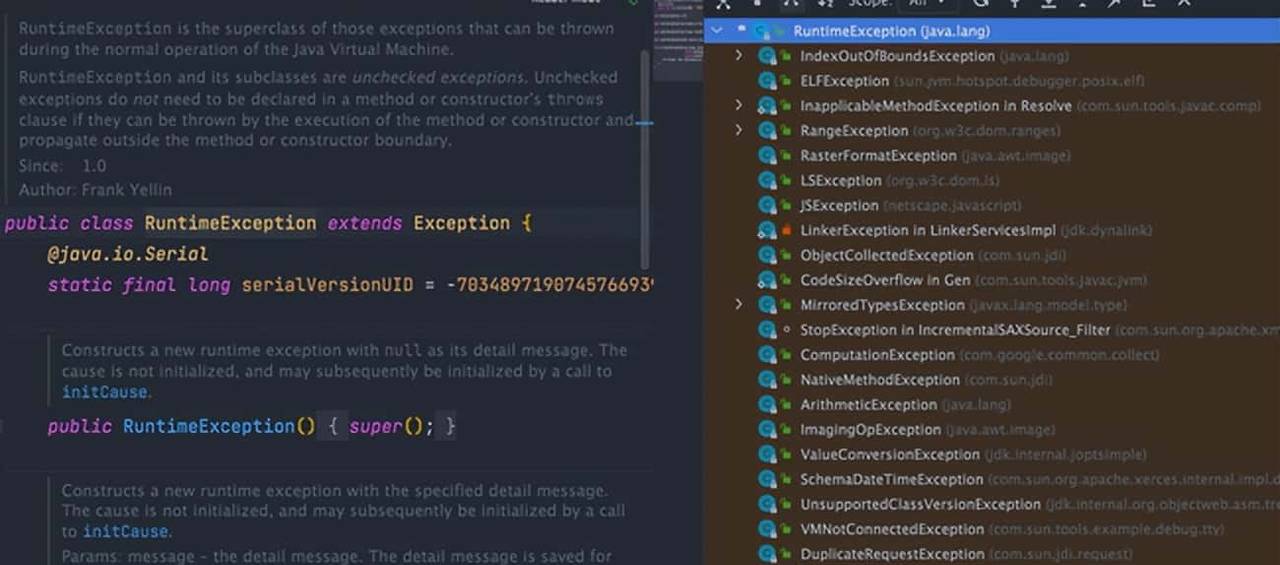1280x565 pixels.
Task: Click the class icon beside NativeMethodException
Action: pos(768,380)
